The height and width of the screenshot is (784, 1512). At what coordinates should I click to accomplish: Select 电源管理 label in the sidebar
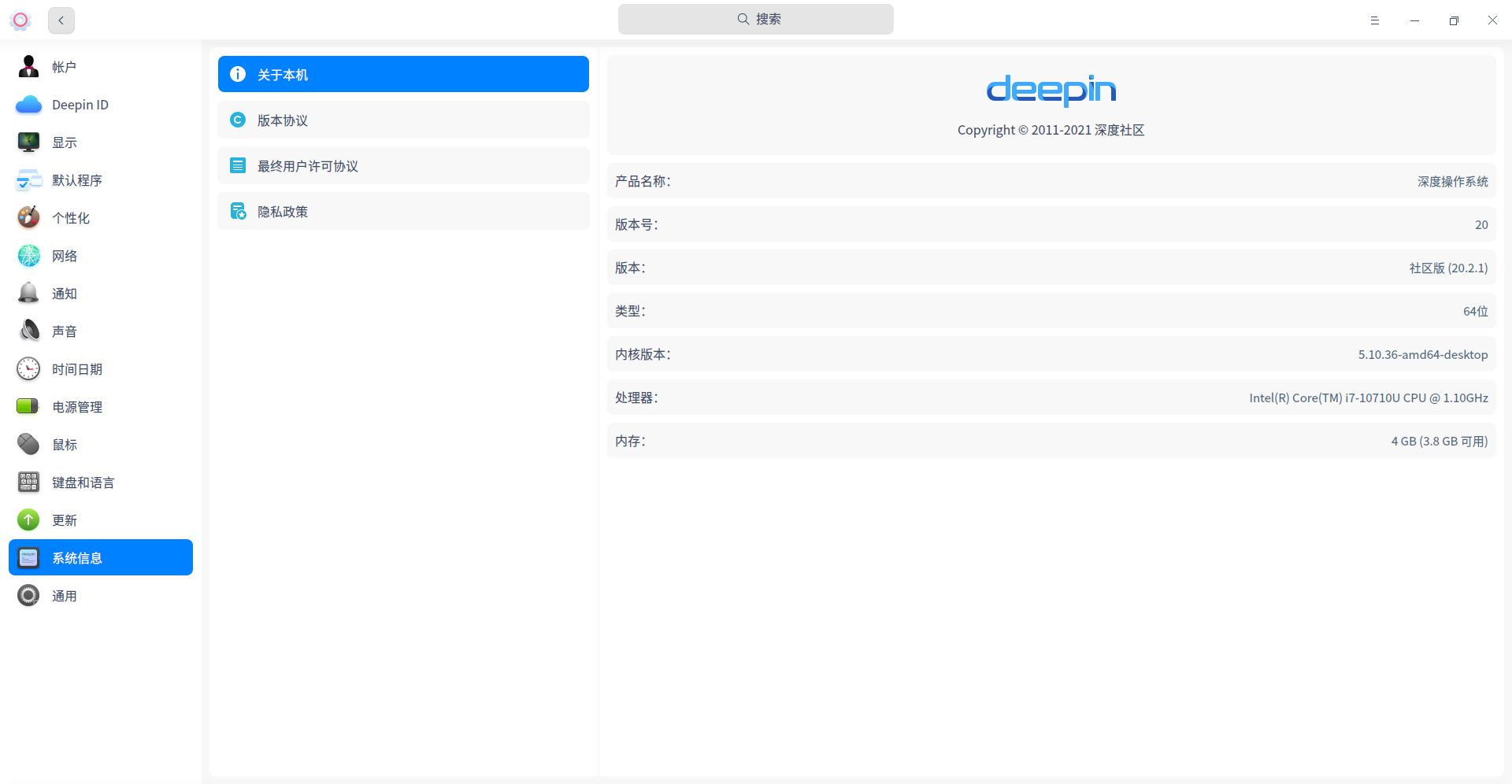pos(77,407)
